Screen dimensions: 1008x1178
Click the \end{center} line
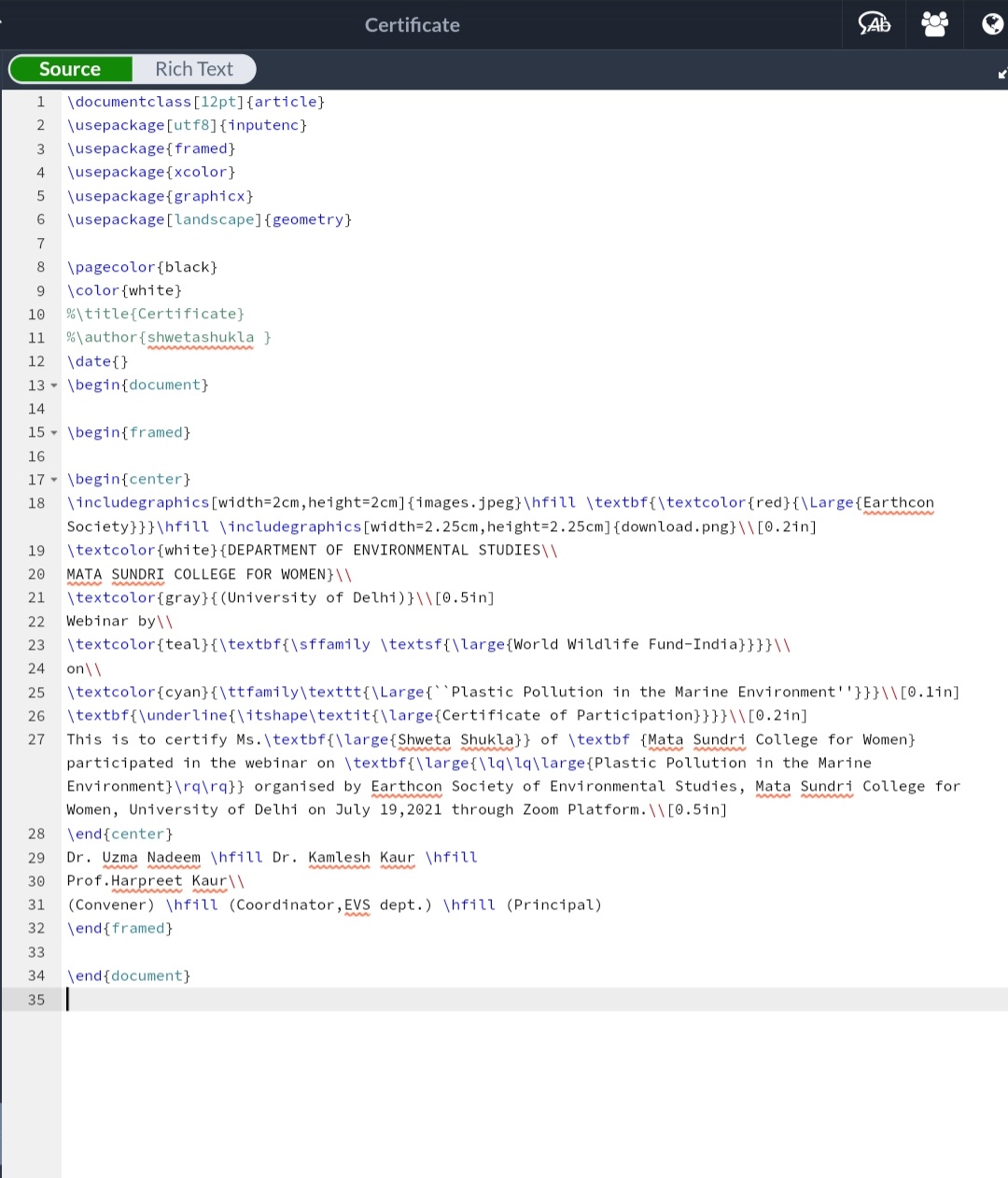[119, 834]
